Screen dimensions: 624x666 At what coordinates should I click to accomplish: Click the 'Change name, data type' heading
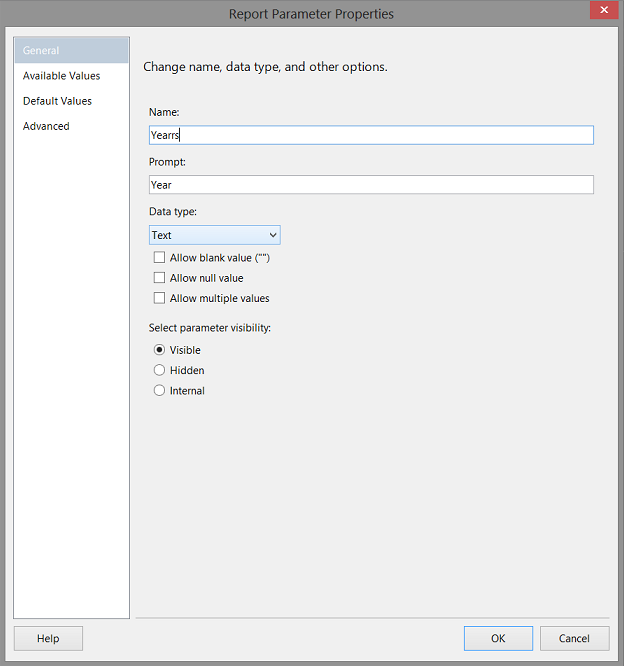(265, 67)
